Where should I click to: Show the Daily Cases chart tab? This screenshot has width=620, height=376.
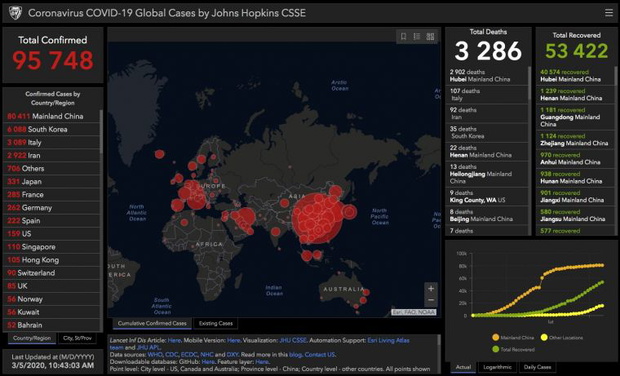click(x=537, y=367)
